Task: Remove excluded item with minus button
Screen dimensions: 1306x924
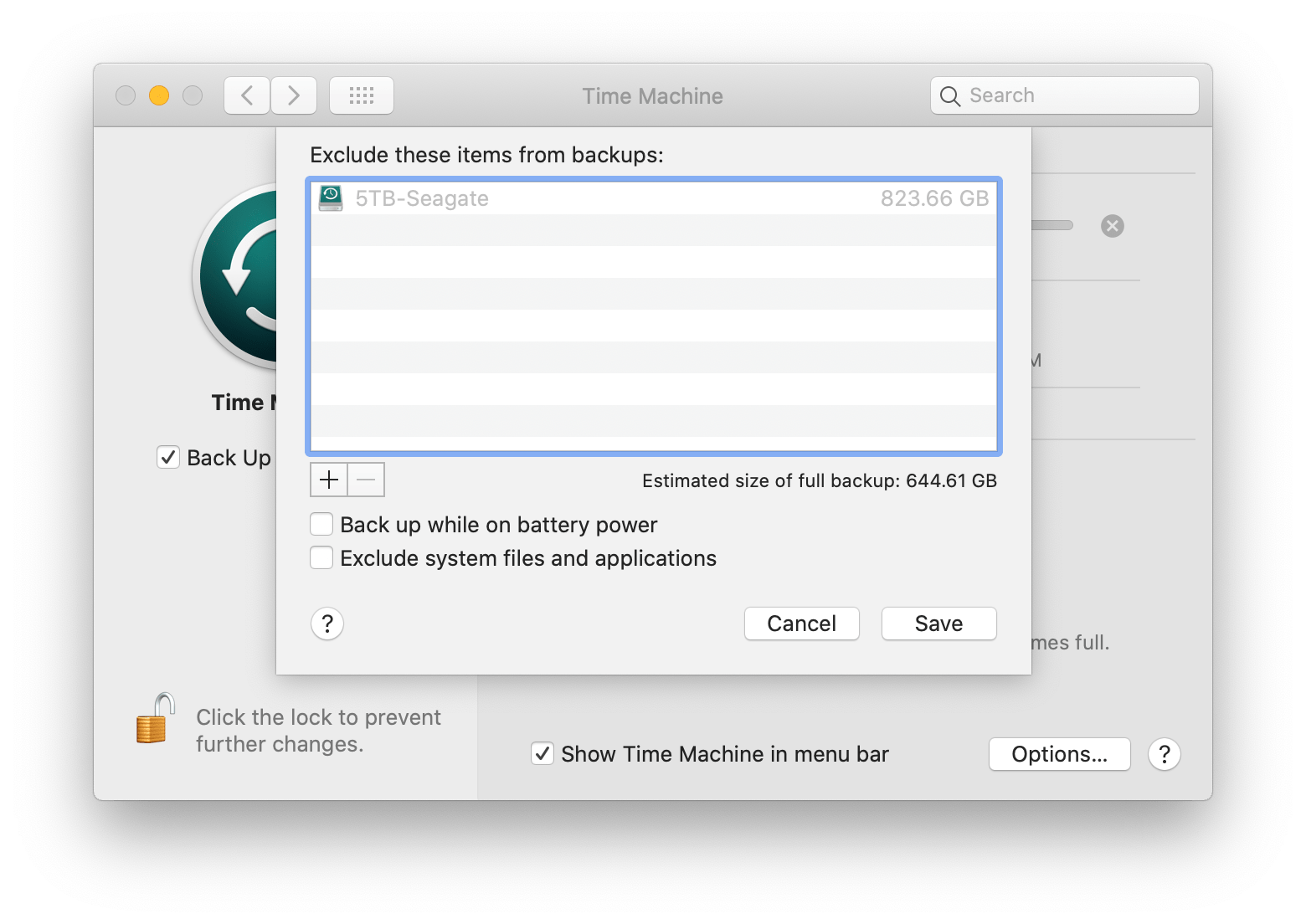Action: tap(366, 480)
